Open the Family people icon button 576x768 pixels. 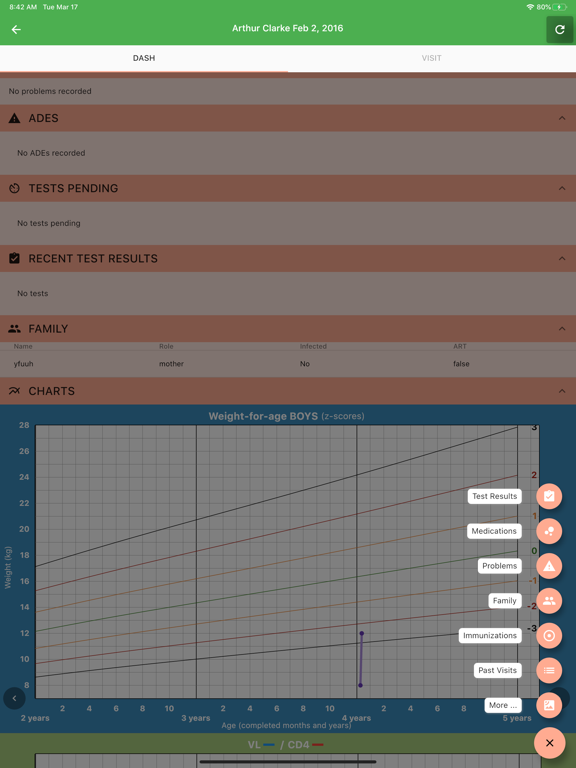(549, 600)
